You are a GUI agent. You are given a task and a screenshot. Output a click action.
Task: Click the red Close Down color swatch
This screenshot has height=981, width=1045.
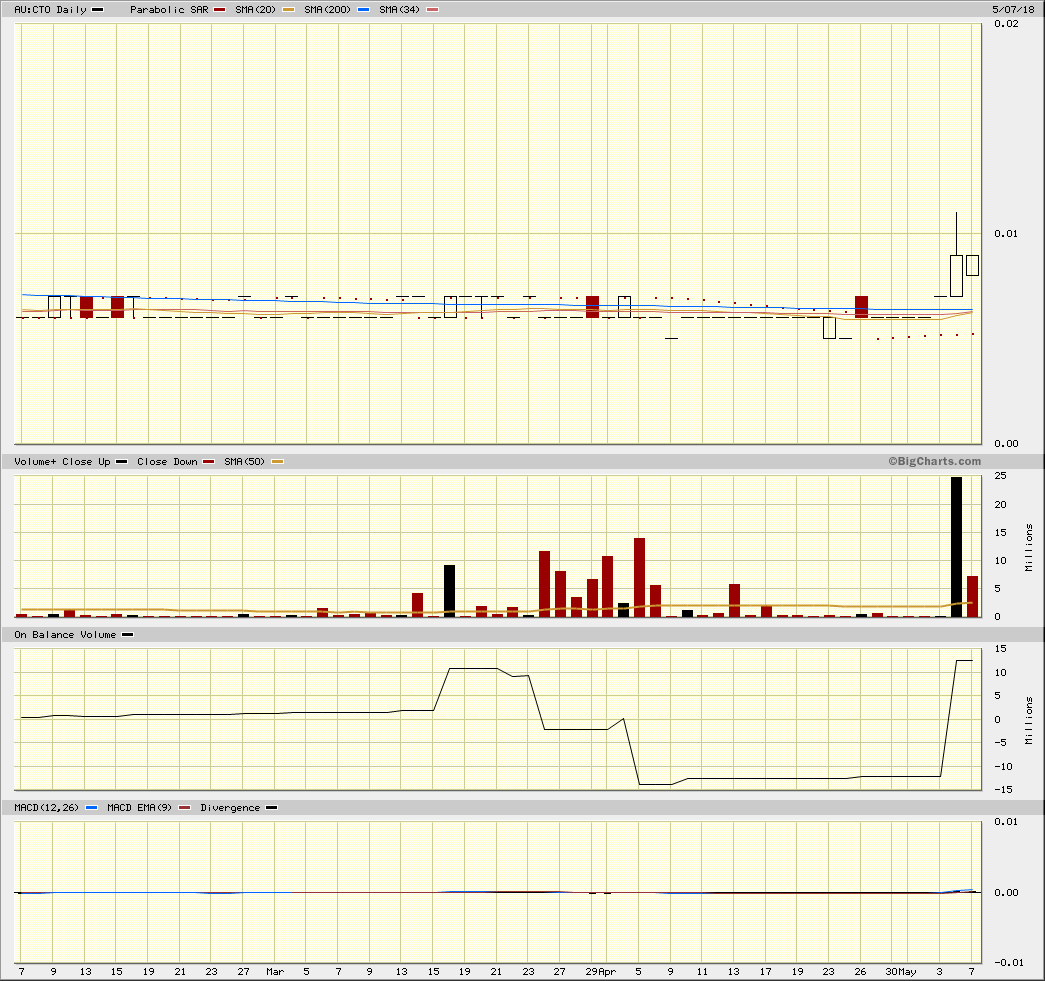coord(209,461)
